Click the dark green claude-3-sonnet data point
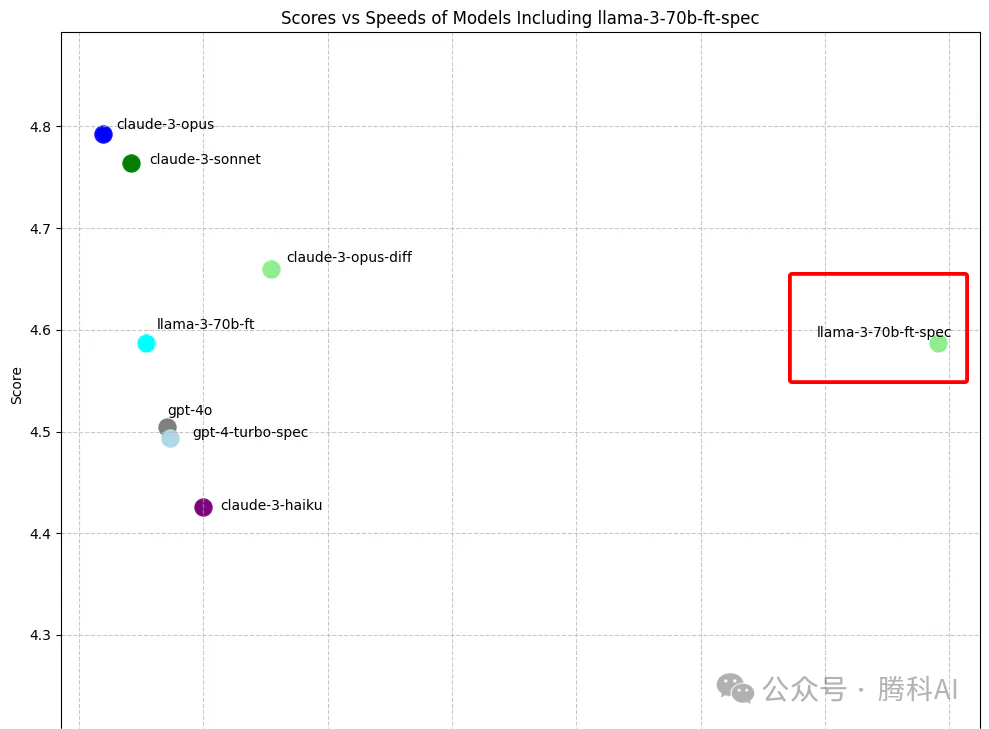 tap(131, 163)
